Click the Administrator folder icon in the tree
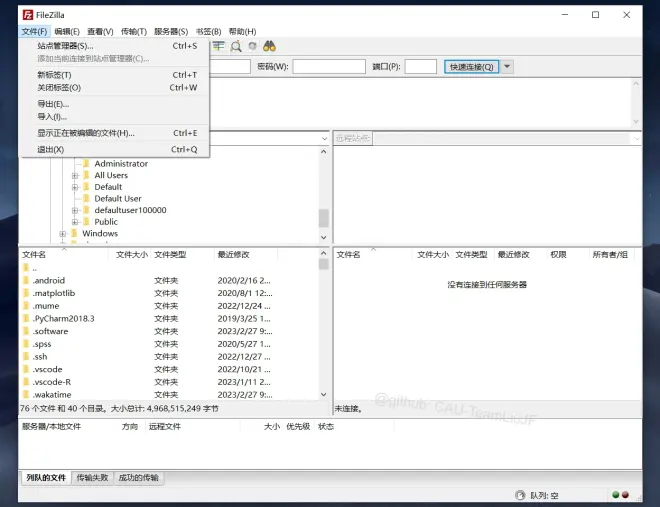 tap(86, 163)
